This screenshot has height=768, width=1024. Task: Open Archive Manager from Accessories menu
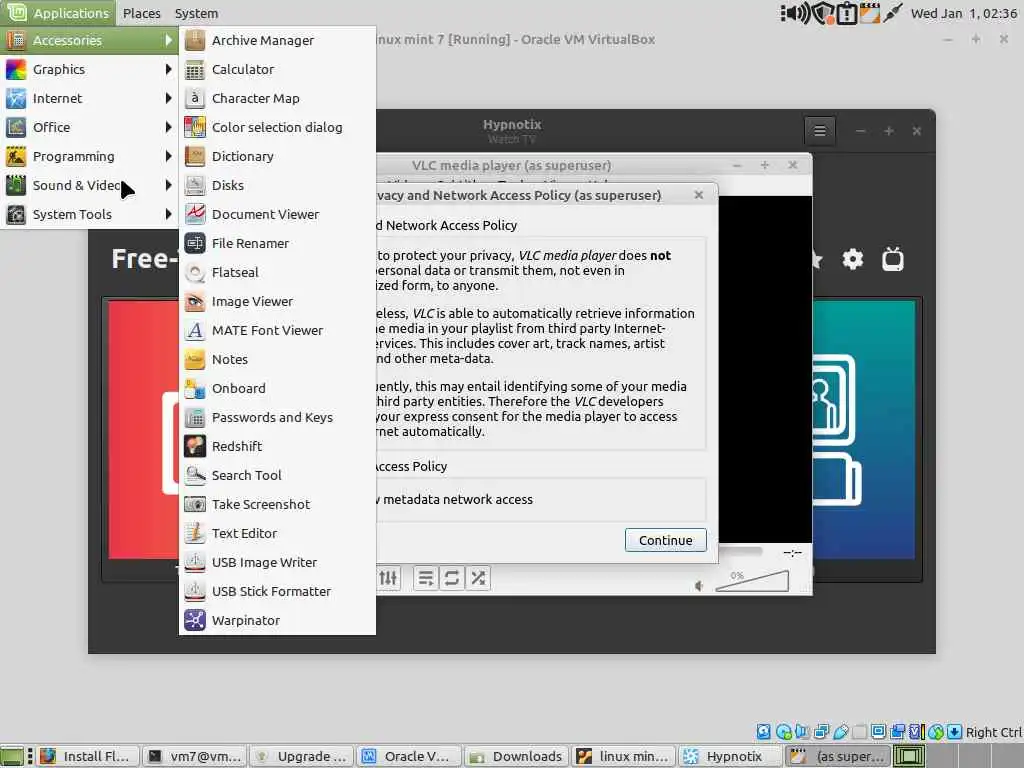(x=277, y=40)
